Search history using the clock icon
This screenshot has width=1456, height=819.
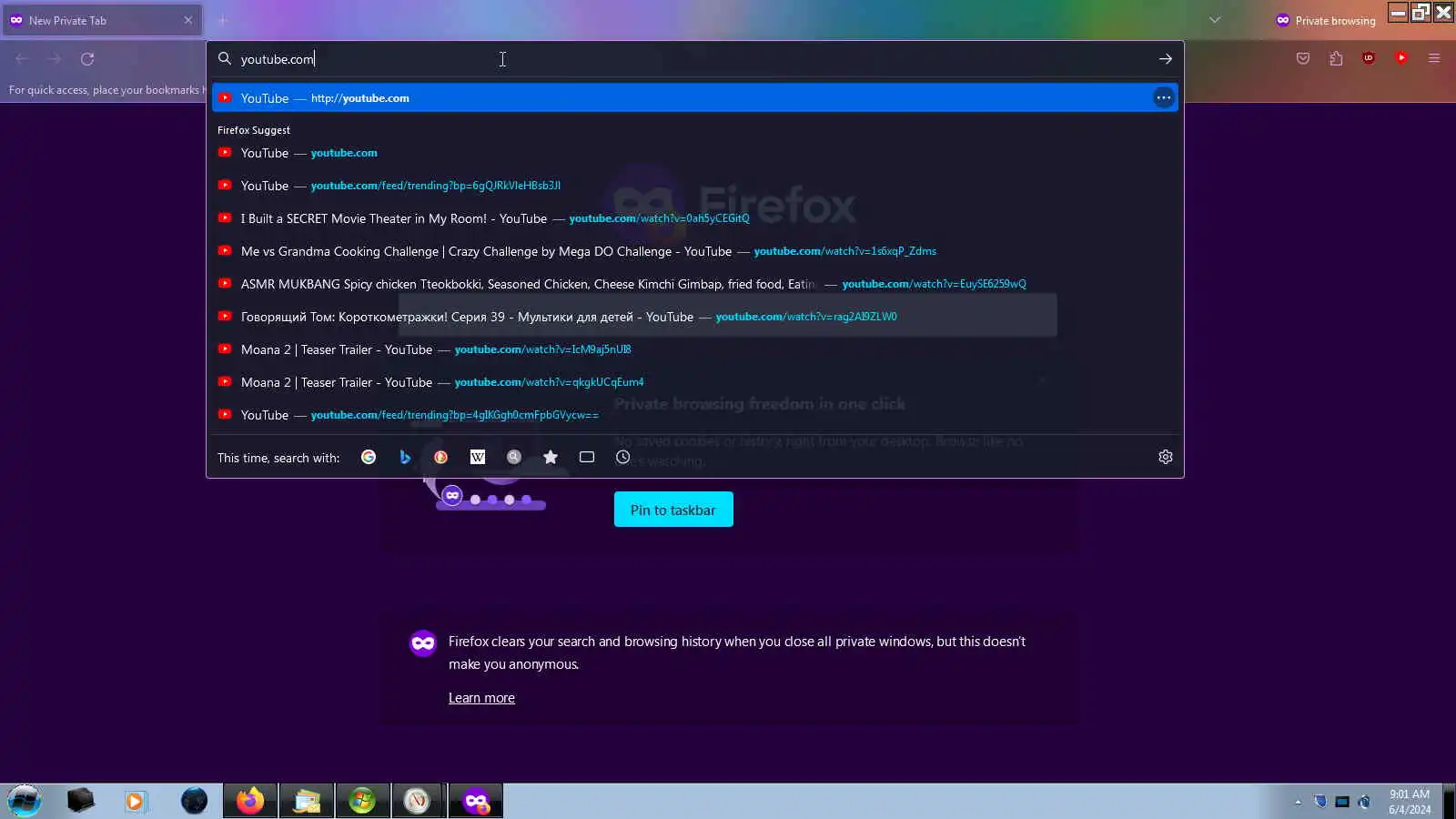[x=622, y=457]
